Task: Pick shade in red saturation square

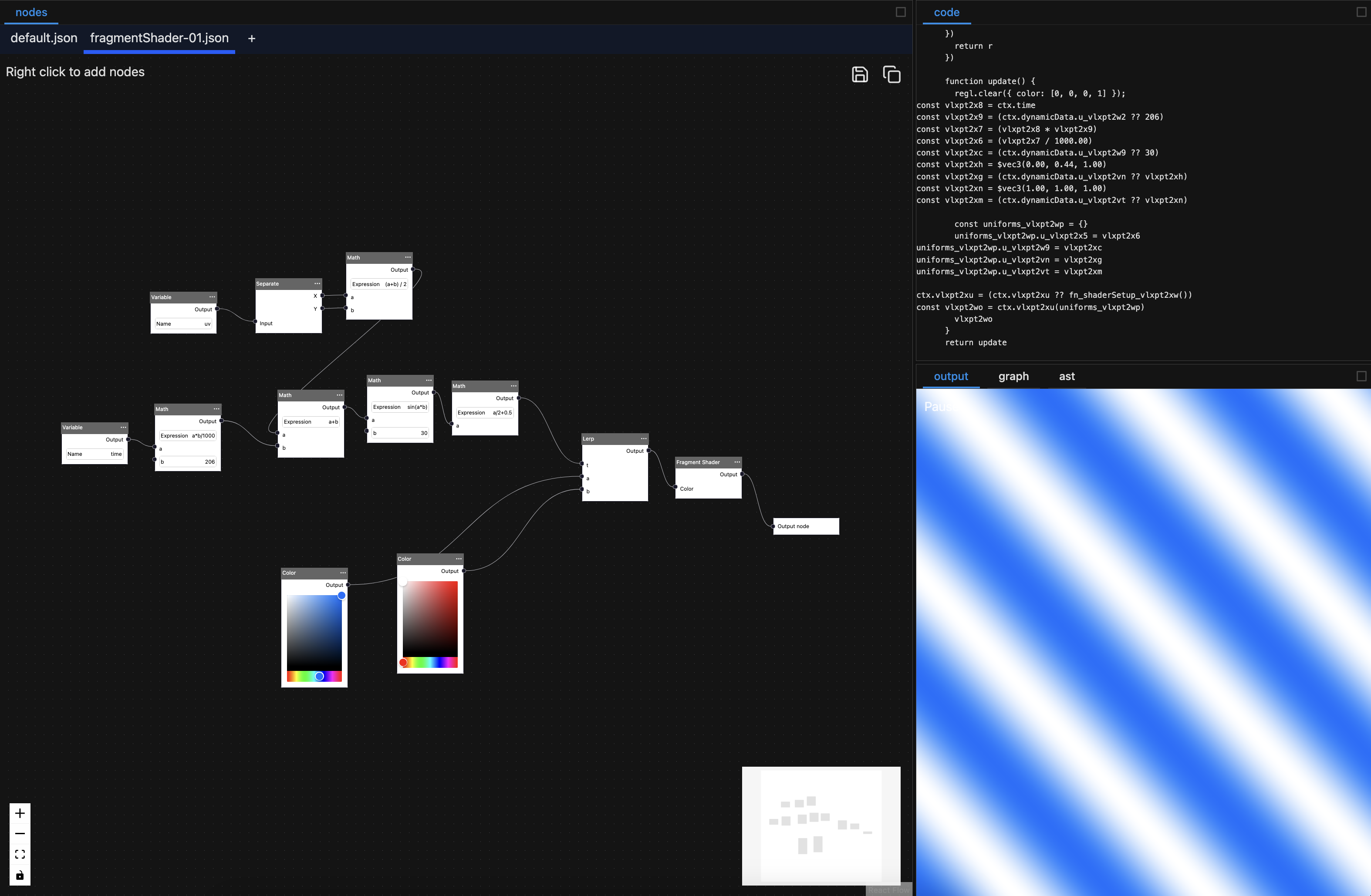Action: 430,618
